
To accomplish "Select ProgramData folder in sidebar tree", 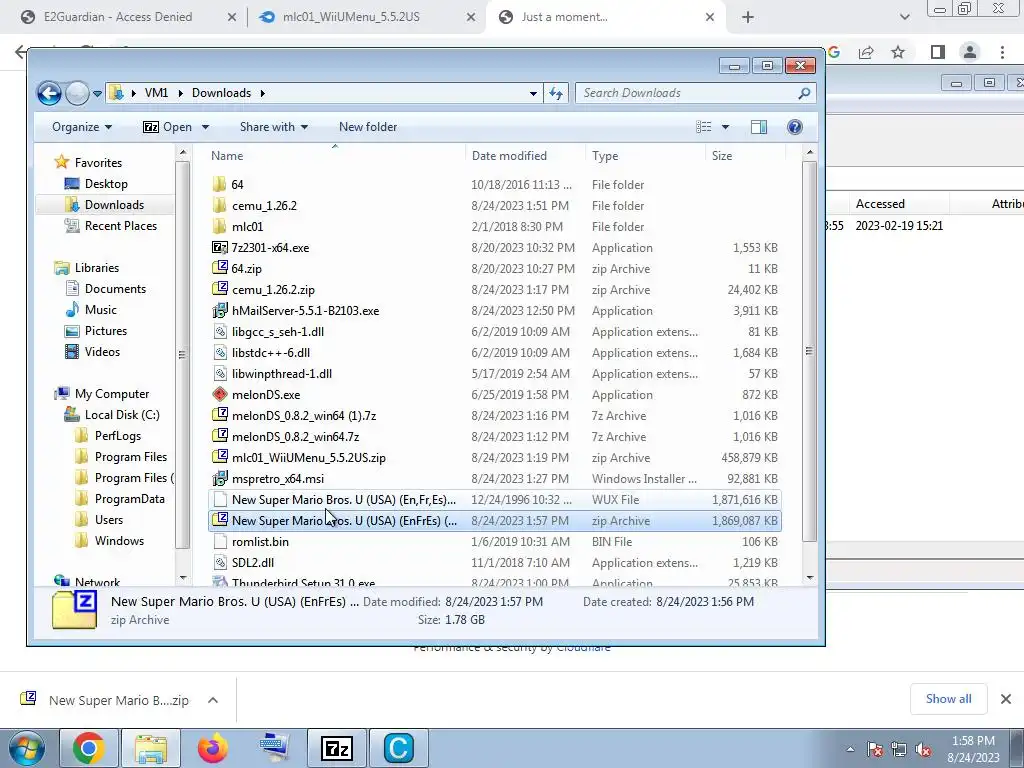I will [129, 499].
